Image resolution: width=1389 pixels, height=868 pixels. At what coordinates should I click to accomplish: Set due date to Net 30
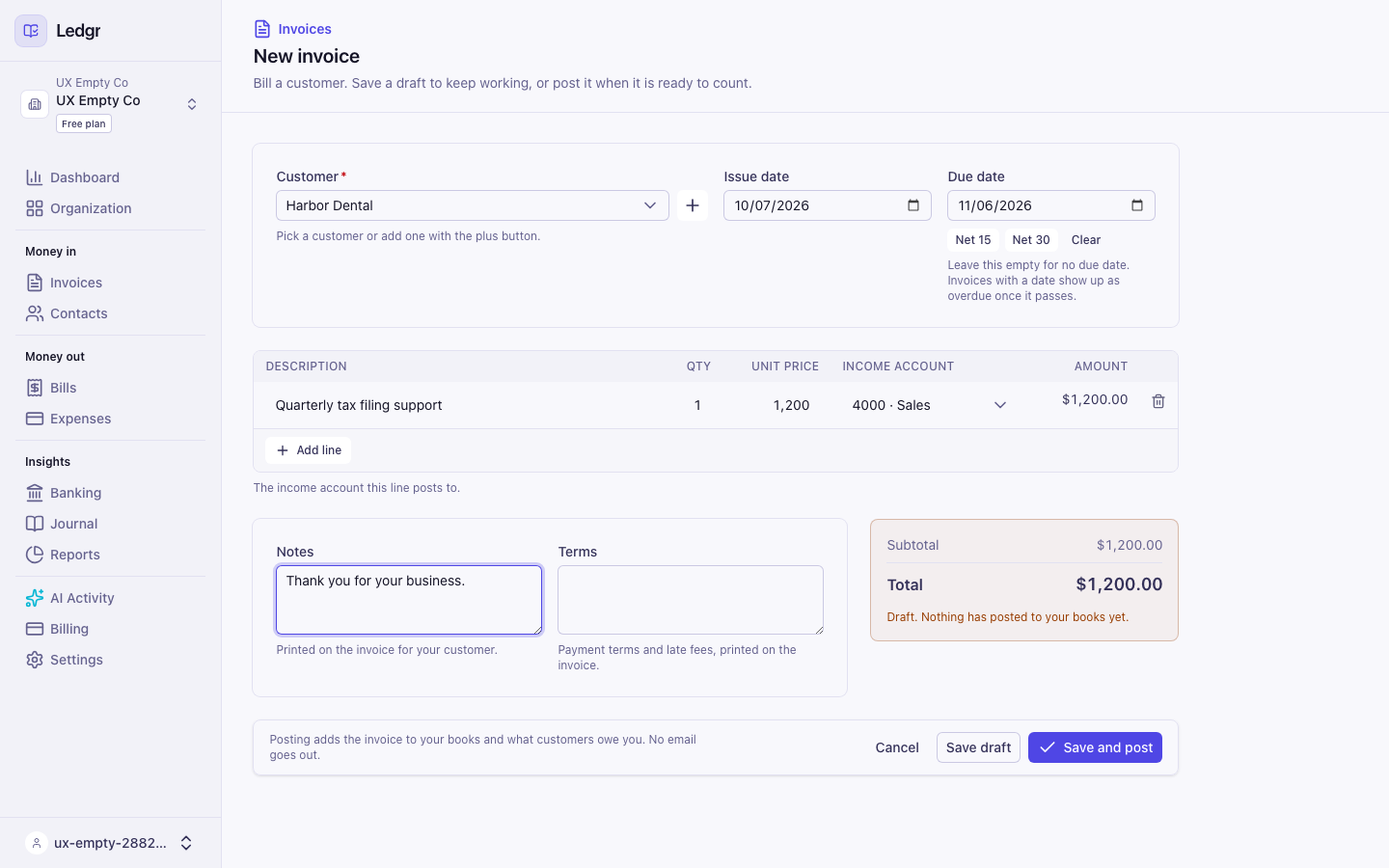tap(1031, 240)
